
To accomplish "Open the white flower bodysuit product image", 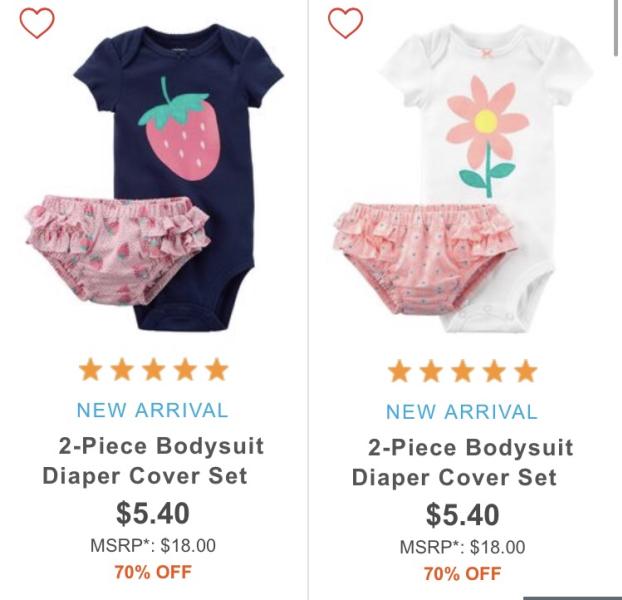I will [463, 178].
